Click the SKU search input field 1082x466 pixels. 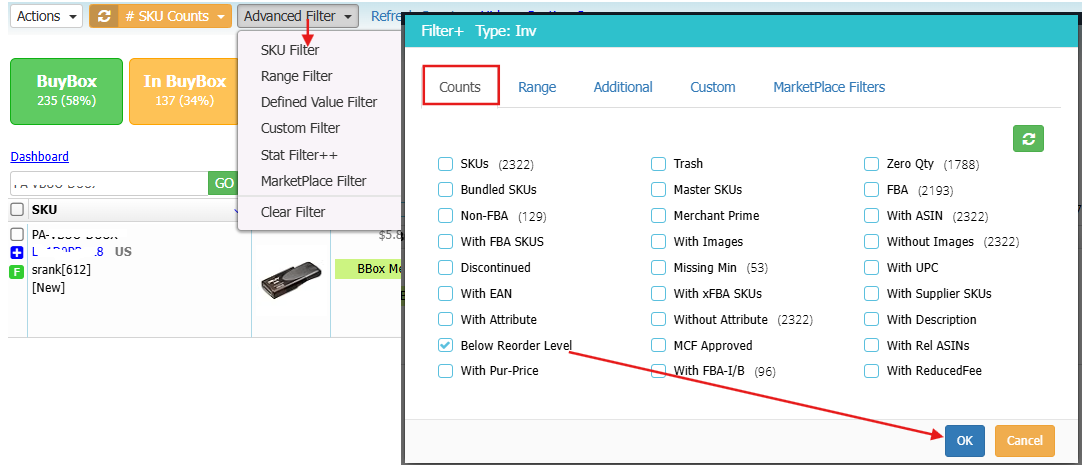[108, 184]
